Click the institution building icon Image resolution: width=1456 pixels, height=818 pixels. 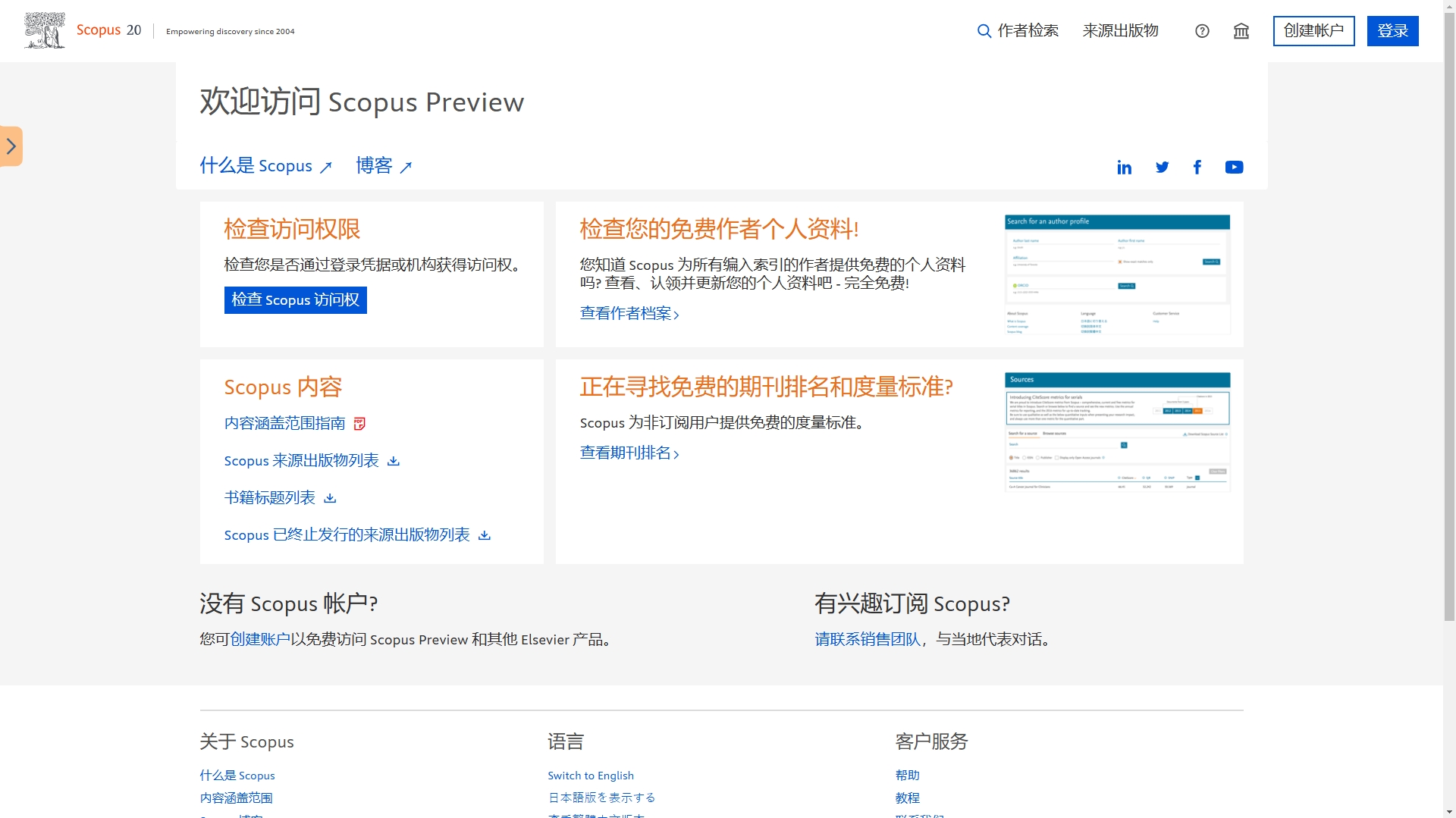pyautogui.click(x=1241, y=31)
